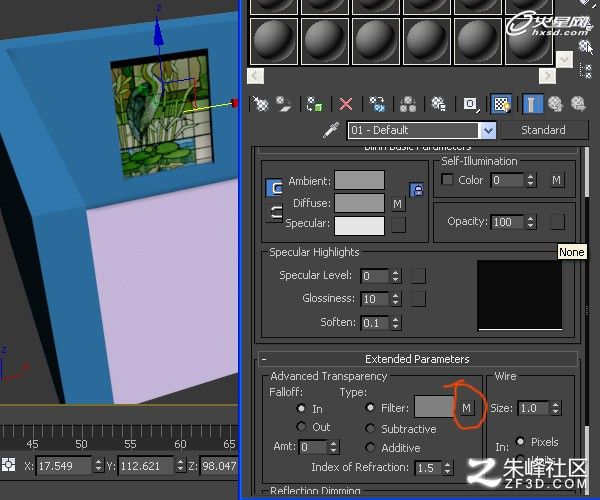Click the sample slots down arrow

pos(564,60)
